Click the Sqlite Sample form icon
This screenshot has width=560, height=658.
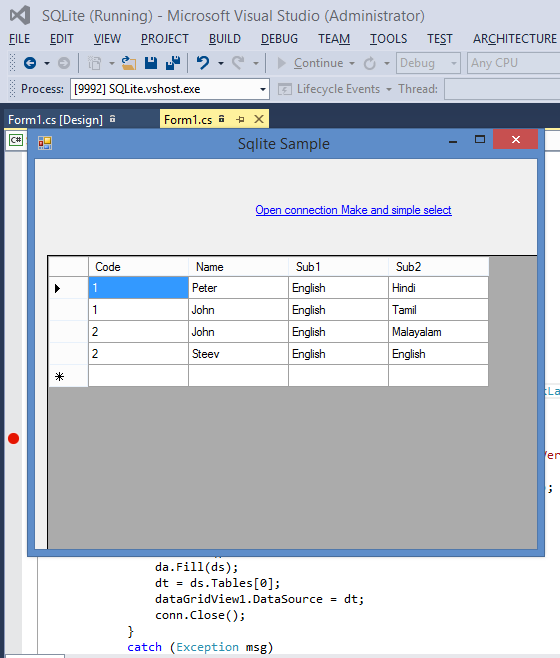pos(45,143)
